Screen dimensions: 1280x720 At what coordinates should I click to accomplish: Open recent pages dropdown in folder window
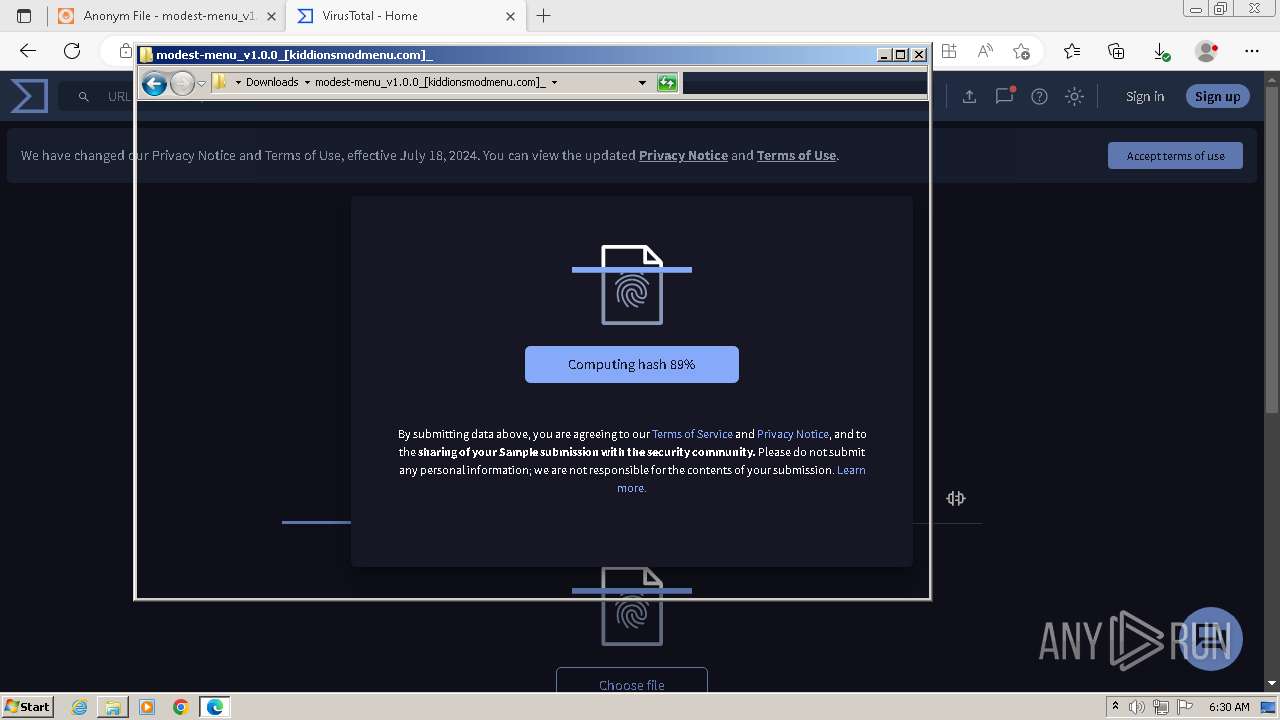coord(201,83)
